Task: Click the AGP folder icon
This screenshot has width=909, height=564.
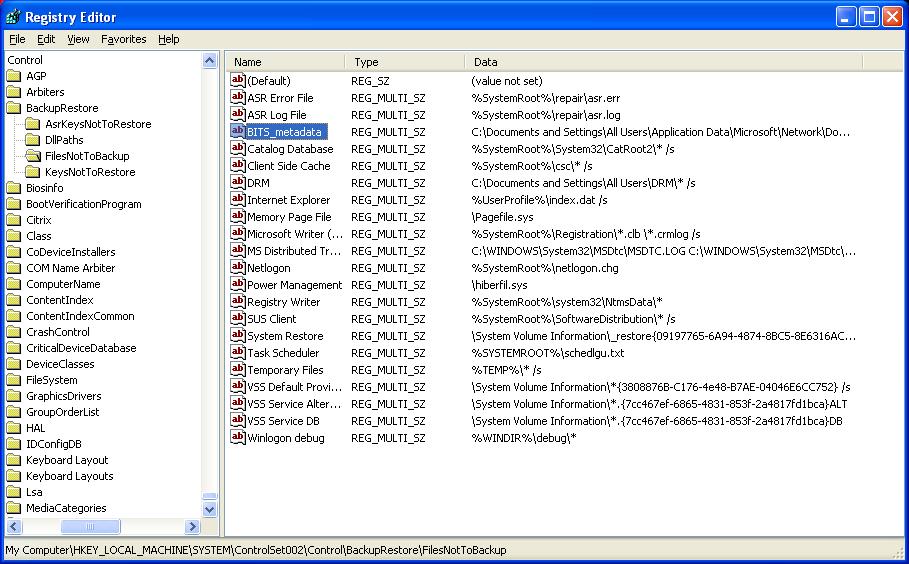Action: tap(13, 76)
